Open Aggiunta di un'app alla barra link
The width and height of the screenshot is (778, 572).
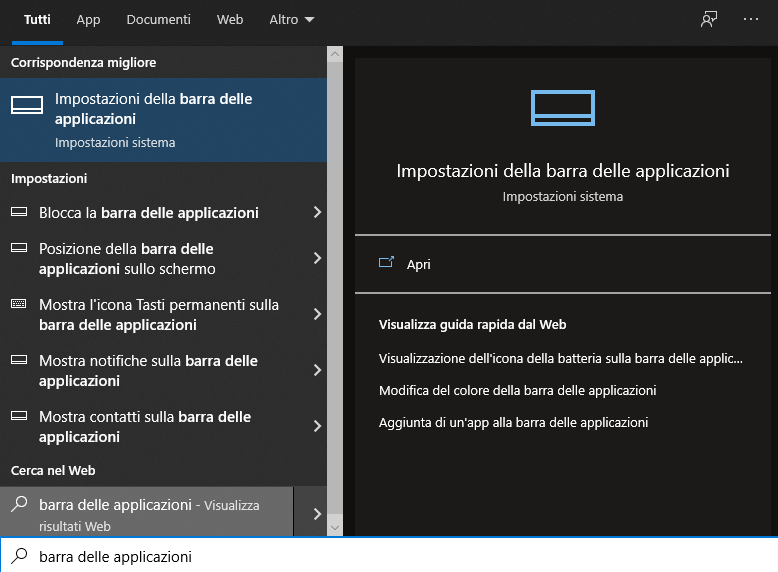pyautogui.click(x=514, y=423)
